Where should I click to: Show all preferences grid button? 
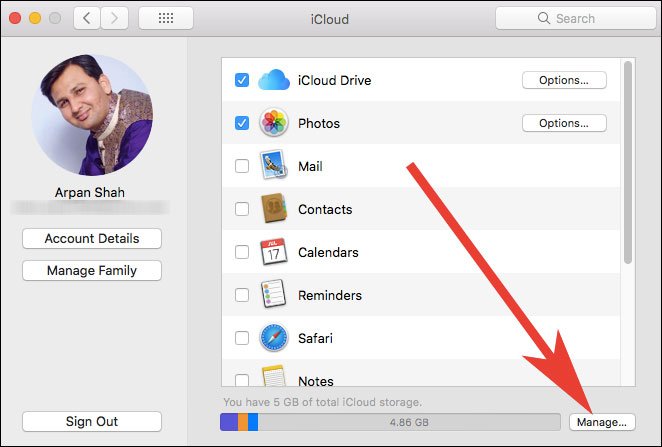coord(166,18)
